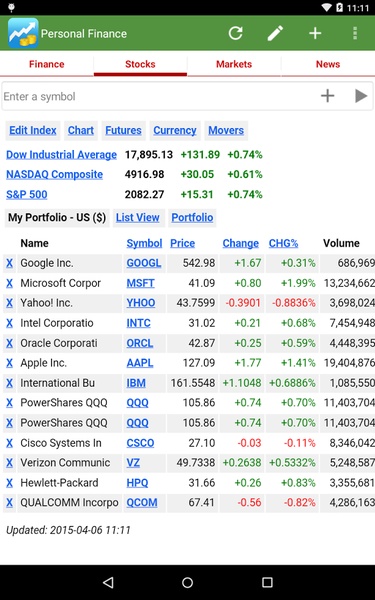Tap Android home navigation button
The image size is (375, 600).
[188, 582]
